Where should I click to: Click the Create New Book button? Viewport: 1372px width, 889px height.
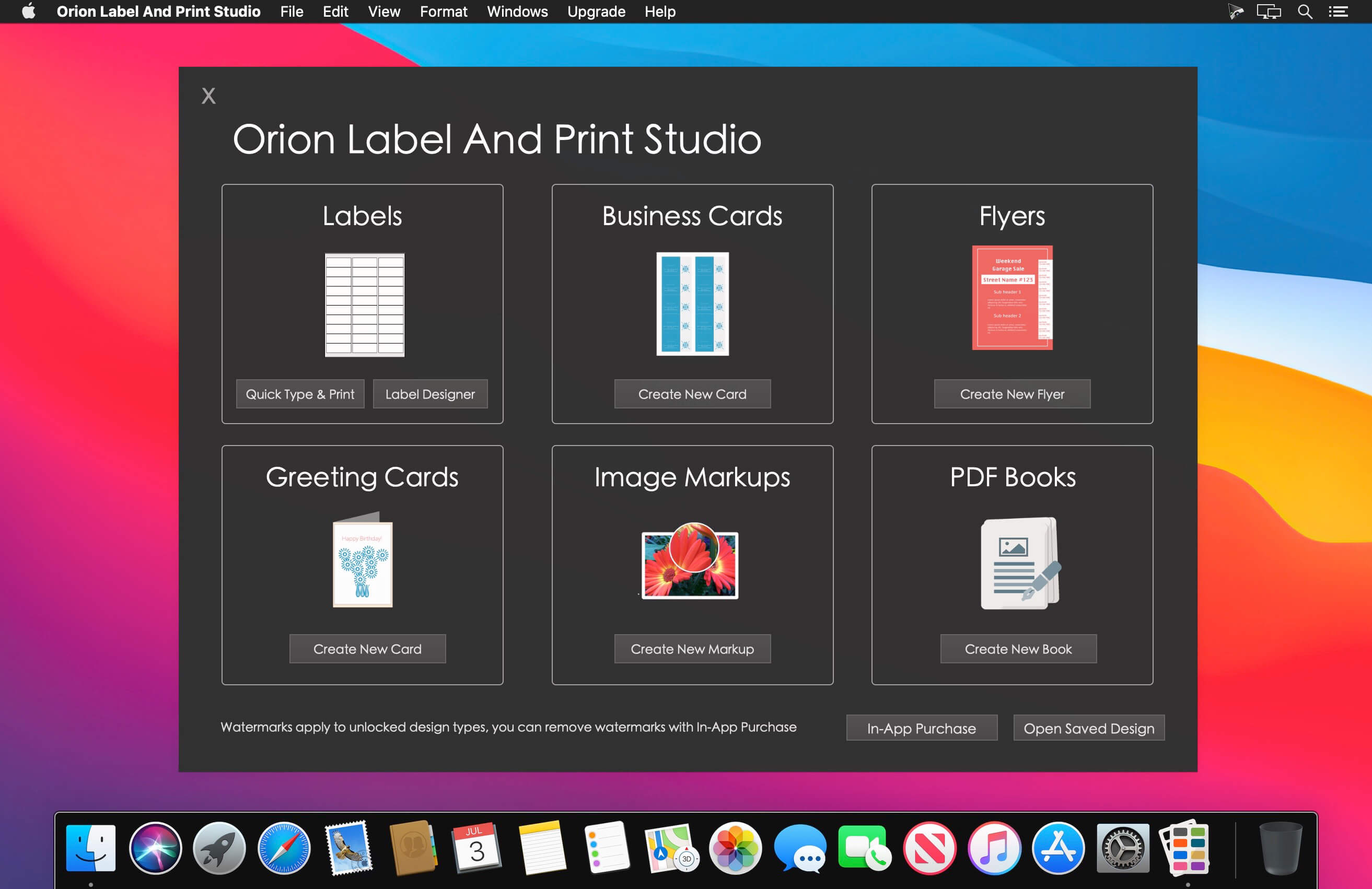click(x=1019, y=649)
